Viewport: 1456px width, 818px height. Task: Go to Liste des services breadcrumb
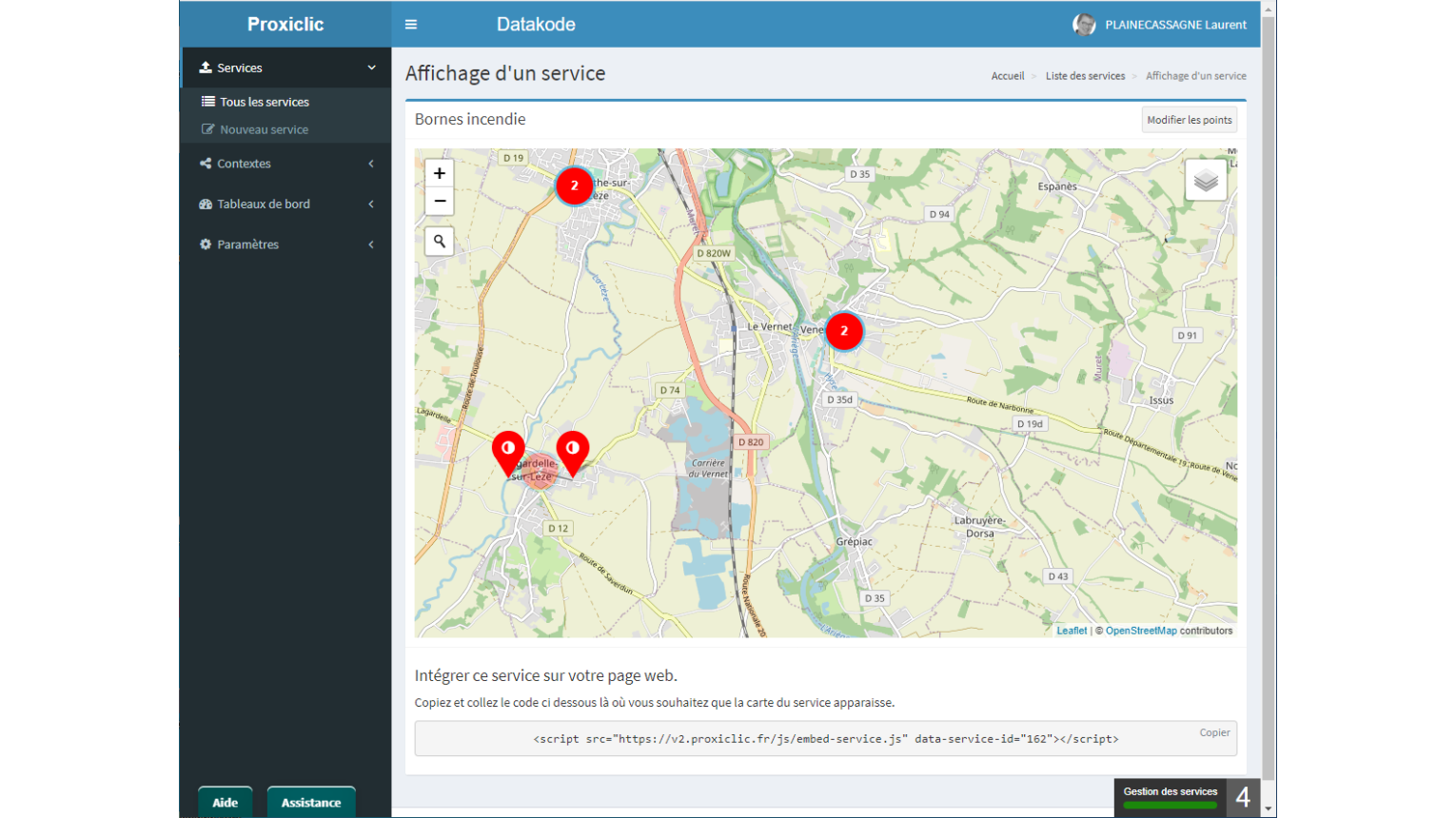pos(1085,76)
